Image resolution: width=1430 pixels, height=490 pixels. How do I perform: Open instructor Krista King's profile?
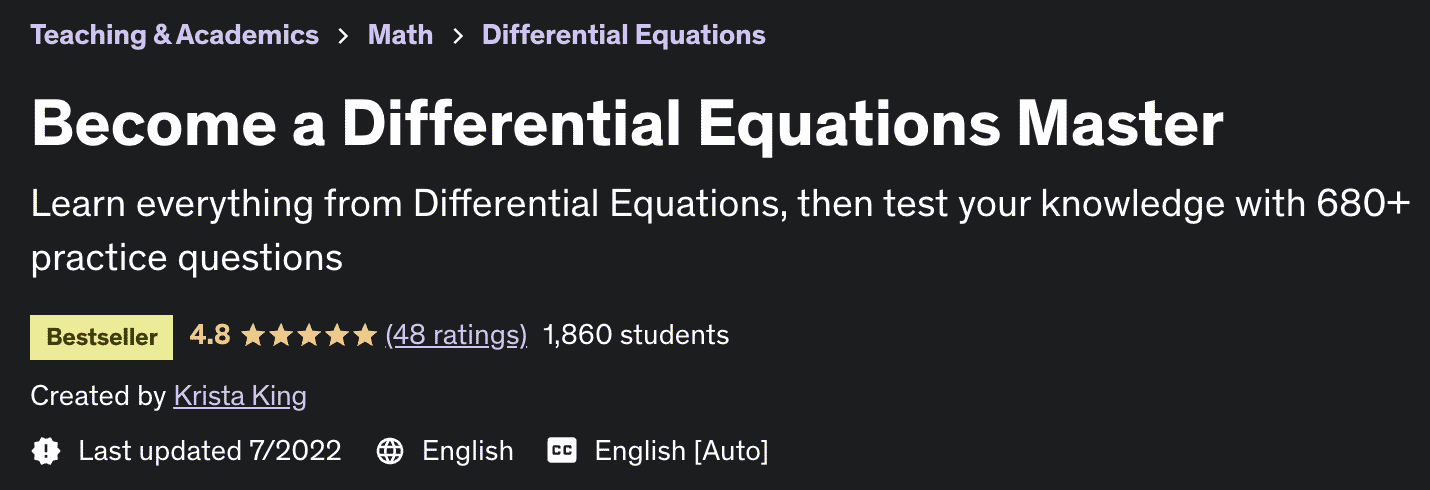pos(240,396)
